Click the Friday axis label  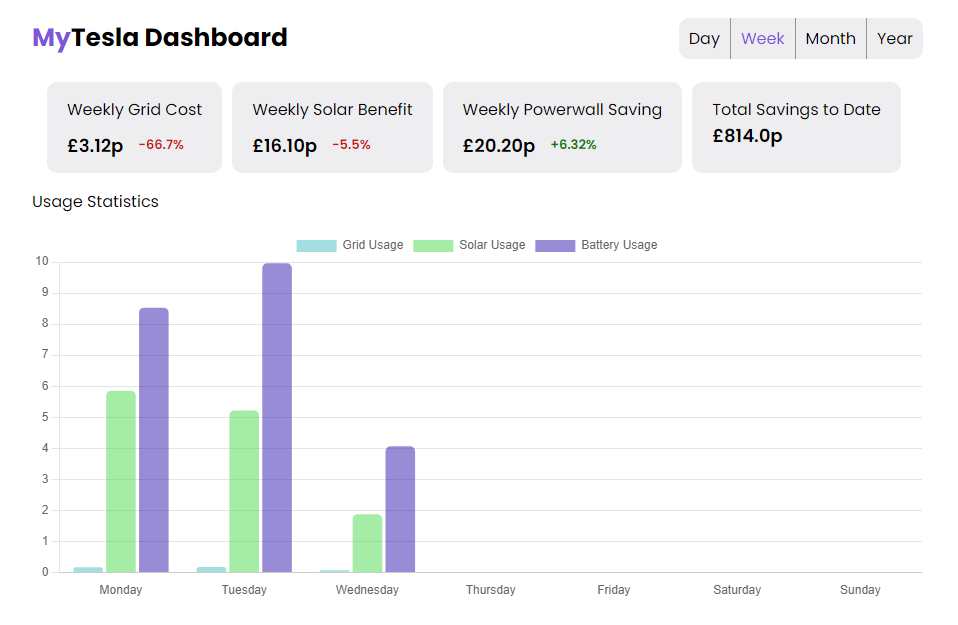(x=614, y=590)
